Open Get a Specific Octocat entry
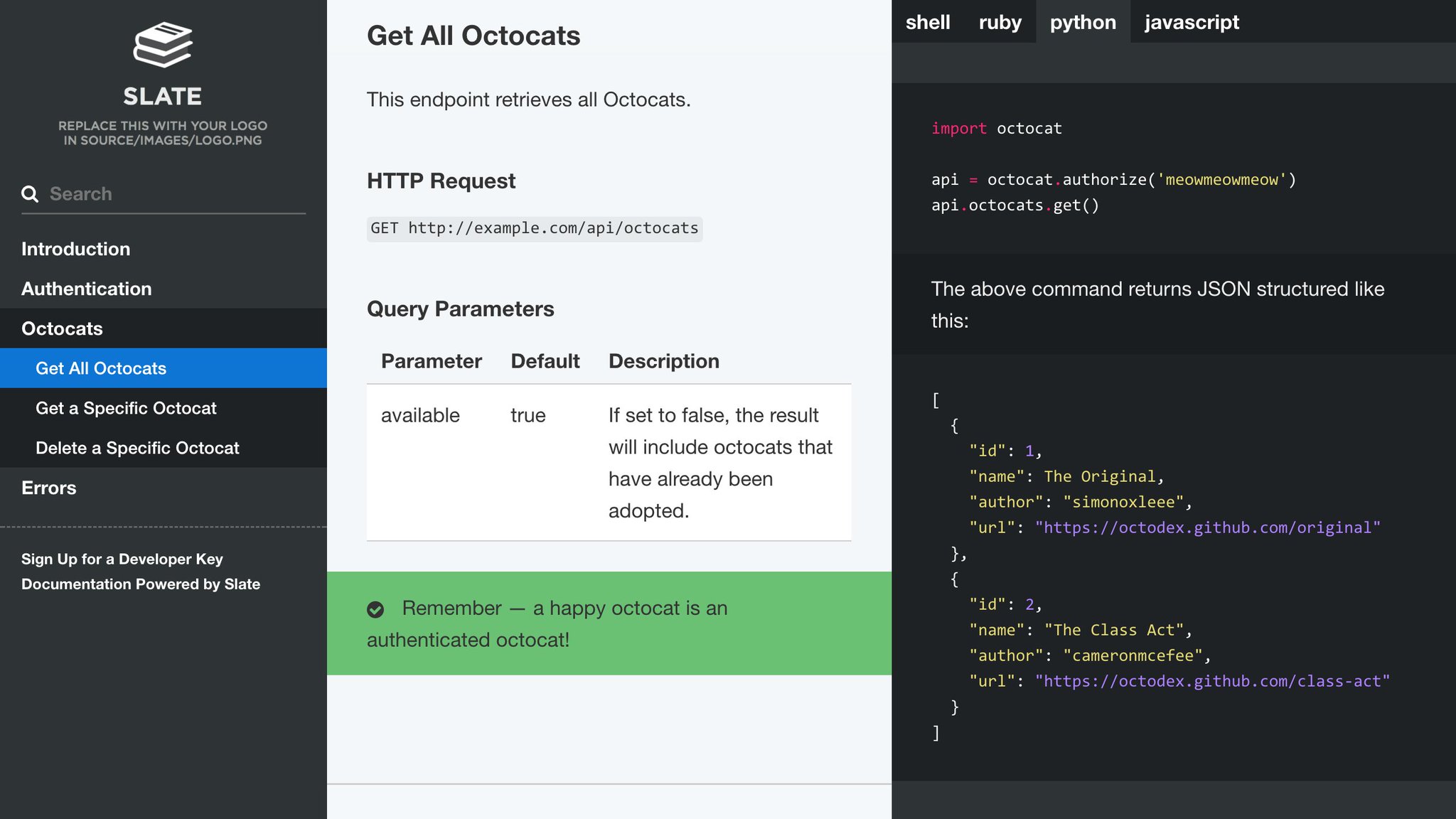This screenshot has width=1456, height=819. click(126, 408)
